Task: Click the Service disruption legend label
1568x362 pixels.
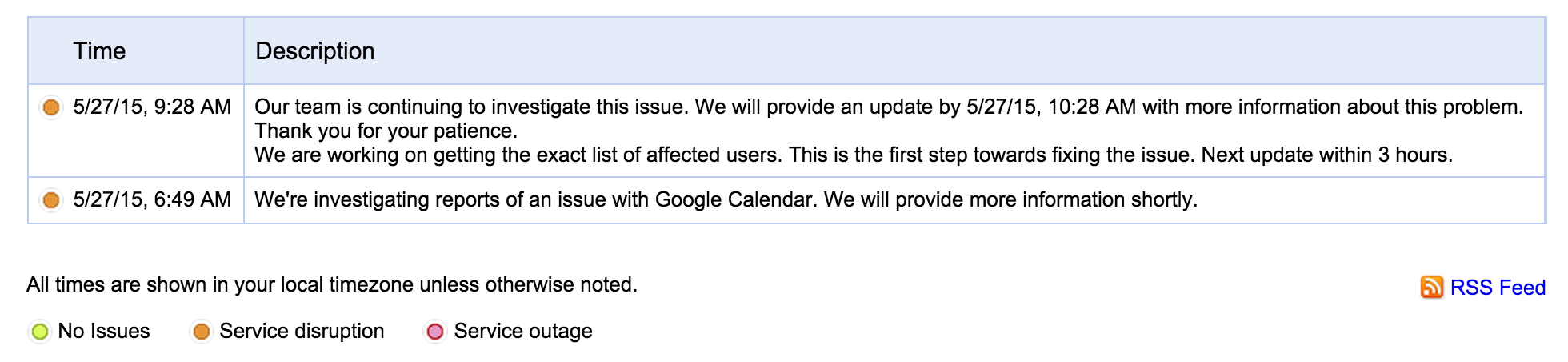Action: click(302, 332)
